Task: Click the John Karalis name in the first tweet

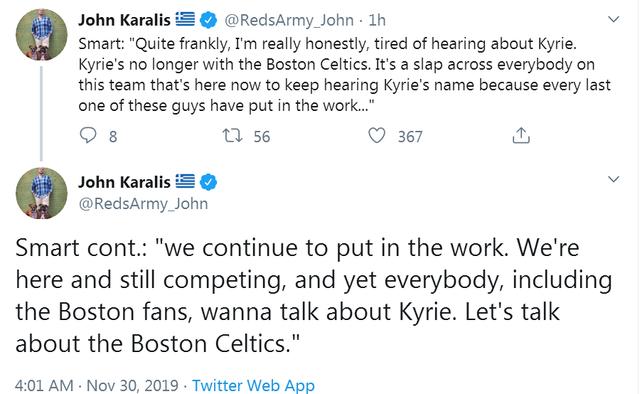Action: [124, 20]
